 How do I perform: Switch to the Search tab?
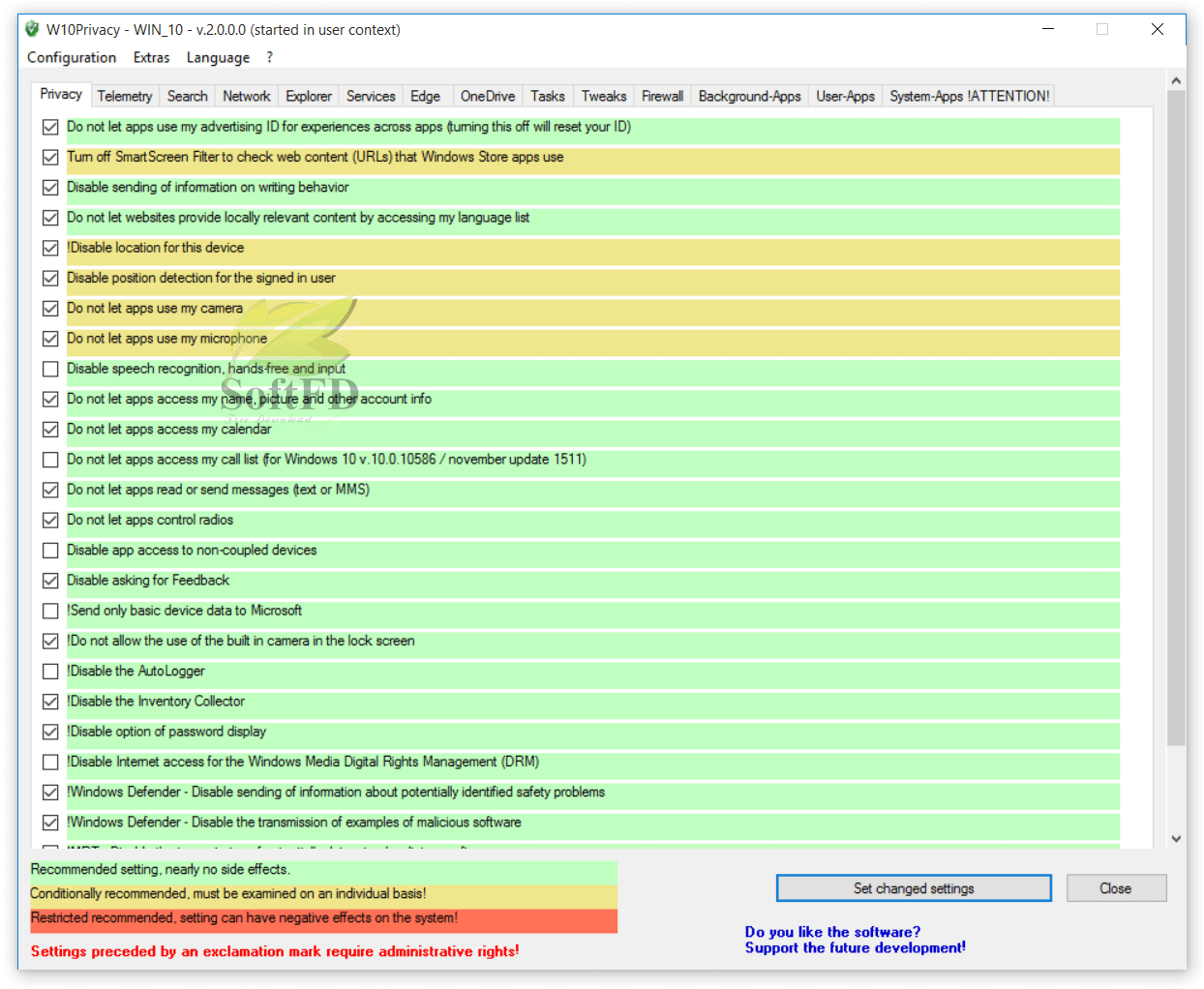[x=187, y=96]
